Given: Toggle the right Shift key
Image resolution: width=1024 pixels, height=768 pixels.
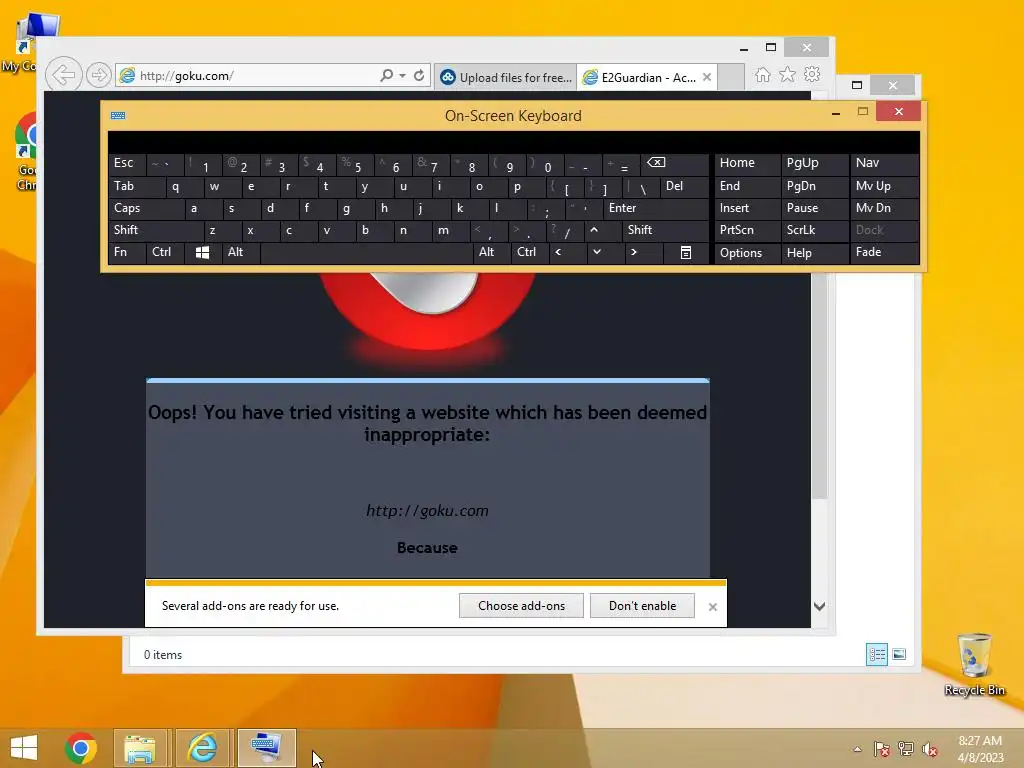Looking at the screenshot, I should coord(665,230).
